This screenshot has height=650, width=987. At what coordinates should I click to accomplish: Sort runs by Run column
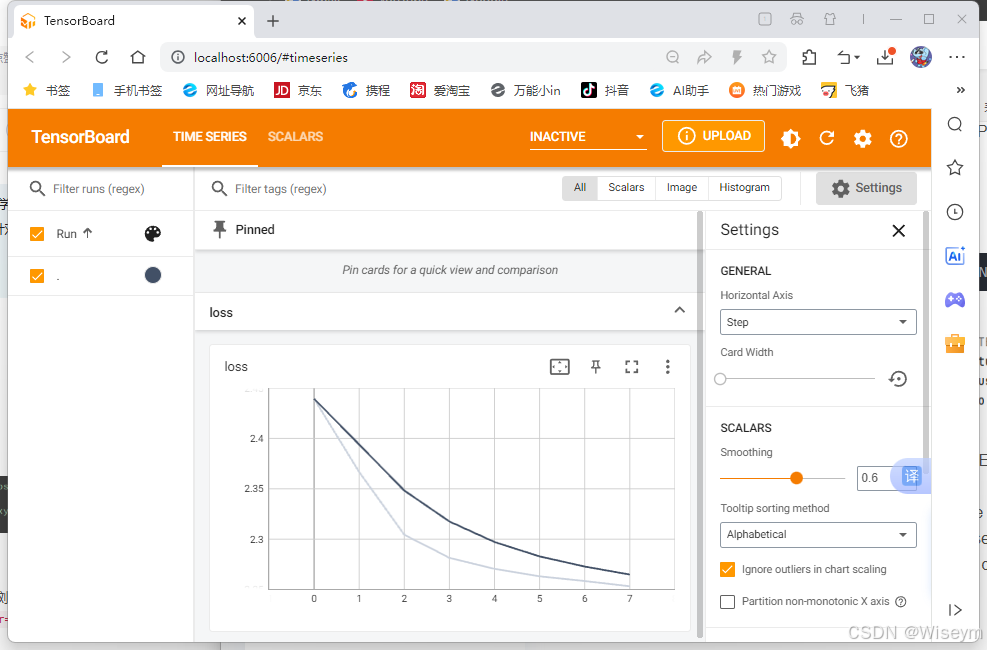pyautogui.click(x=74, y=234)
